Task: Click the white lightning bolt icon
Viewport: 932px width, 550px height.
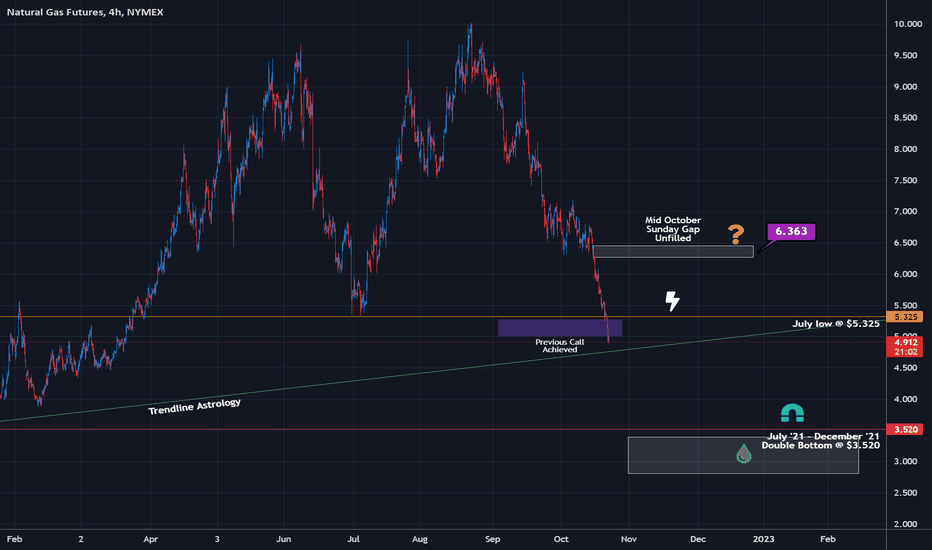Action: tap(672, 301)
